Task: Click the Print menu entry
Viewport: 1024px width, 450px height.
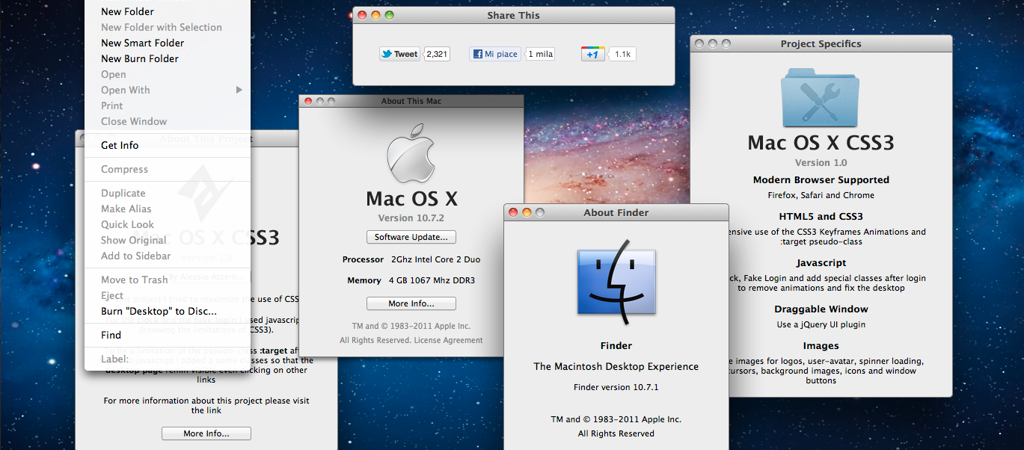Action: pos(112,106)
